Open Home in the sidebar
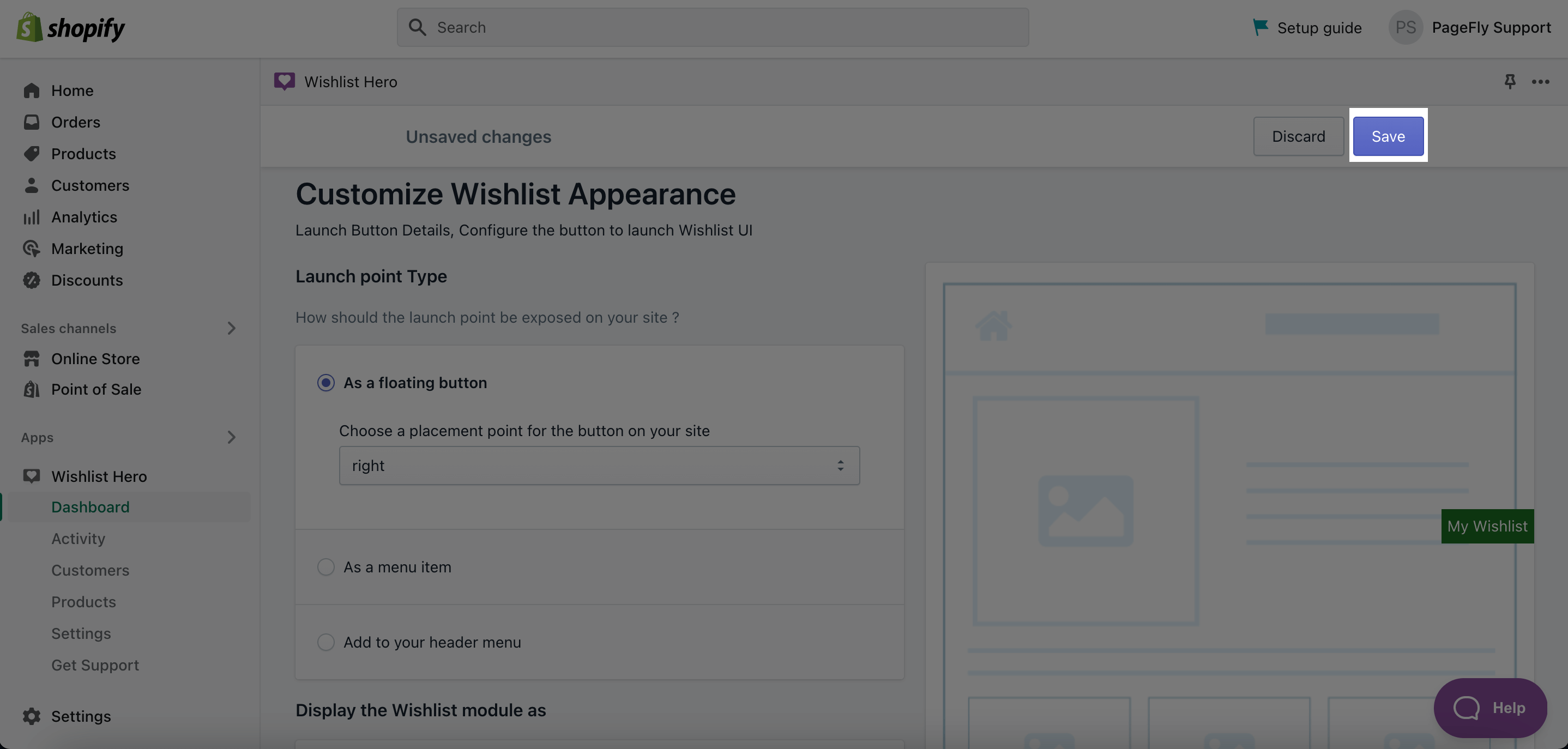1568x749 pixels. 73,90
